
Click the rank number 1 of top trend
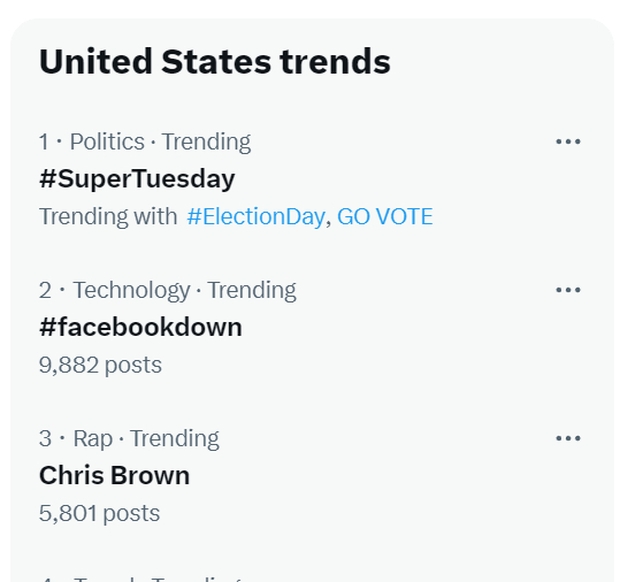(x=44, y=142)
